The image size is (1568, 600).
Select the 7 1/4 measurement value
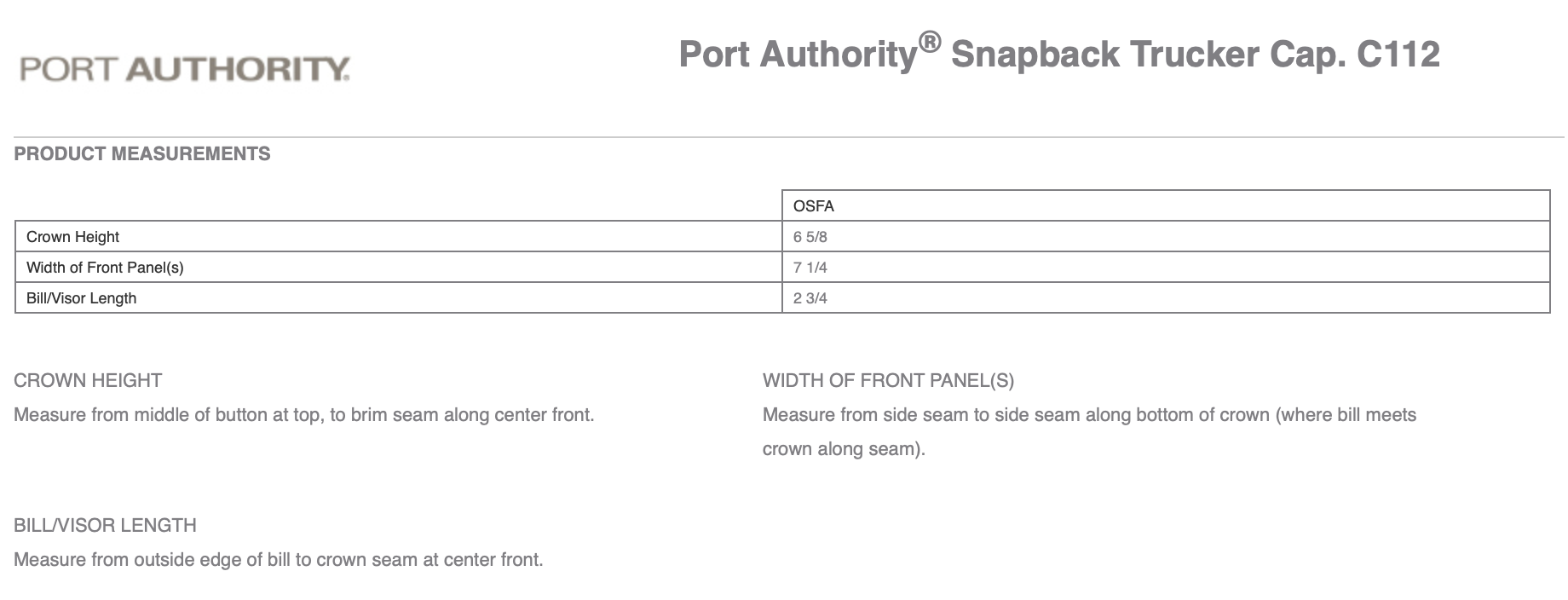pos(810,268)
